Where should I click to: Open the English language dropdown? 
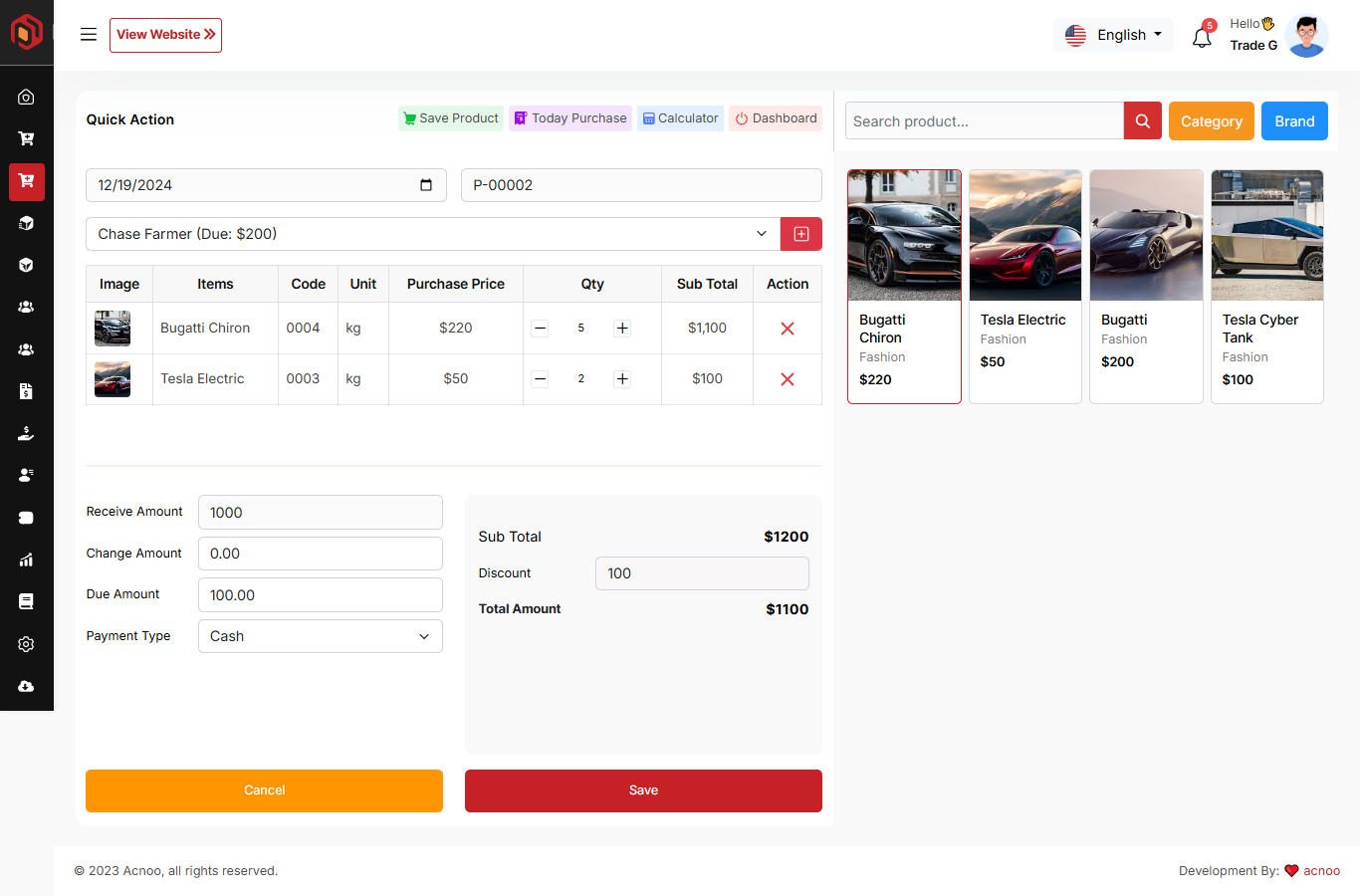(1113, 35)
